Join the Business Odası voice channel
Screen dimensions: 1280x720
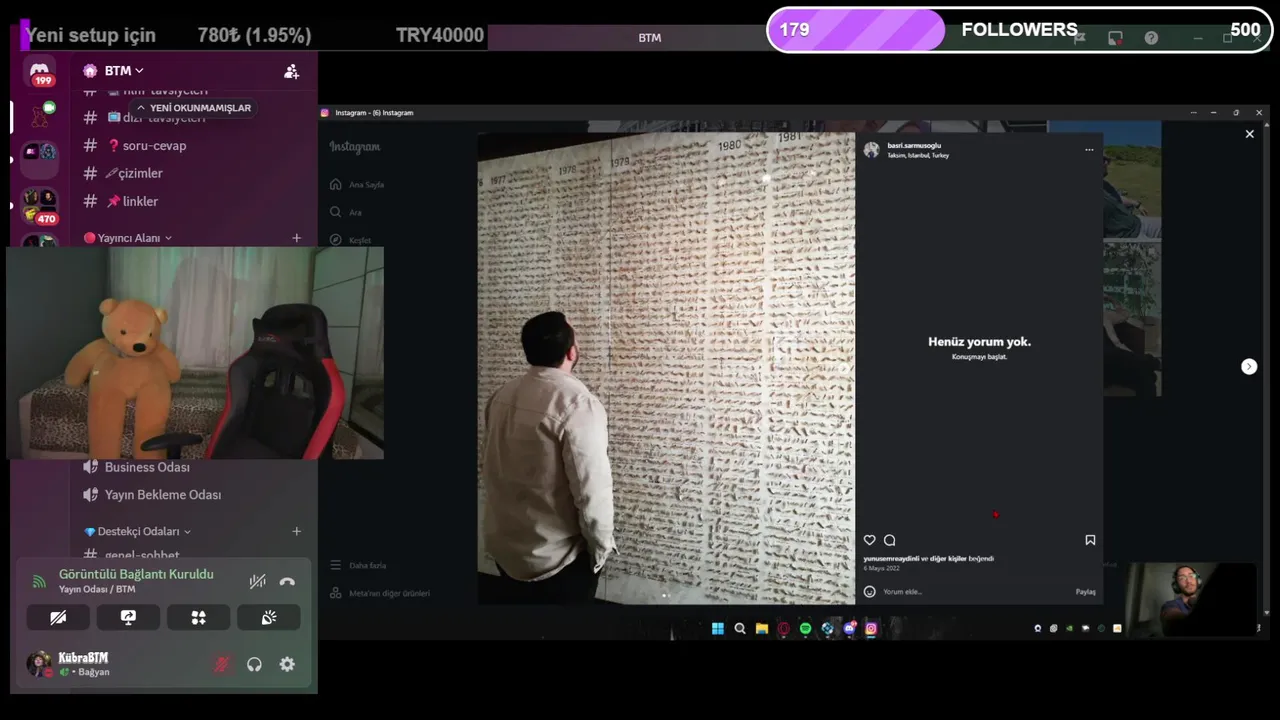click(x=147, y=467)
